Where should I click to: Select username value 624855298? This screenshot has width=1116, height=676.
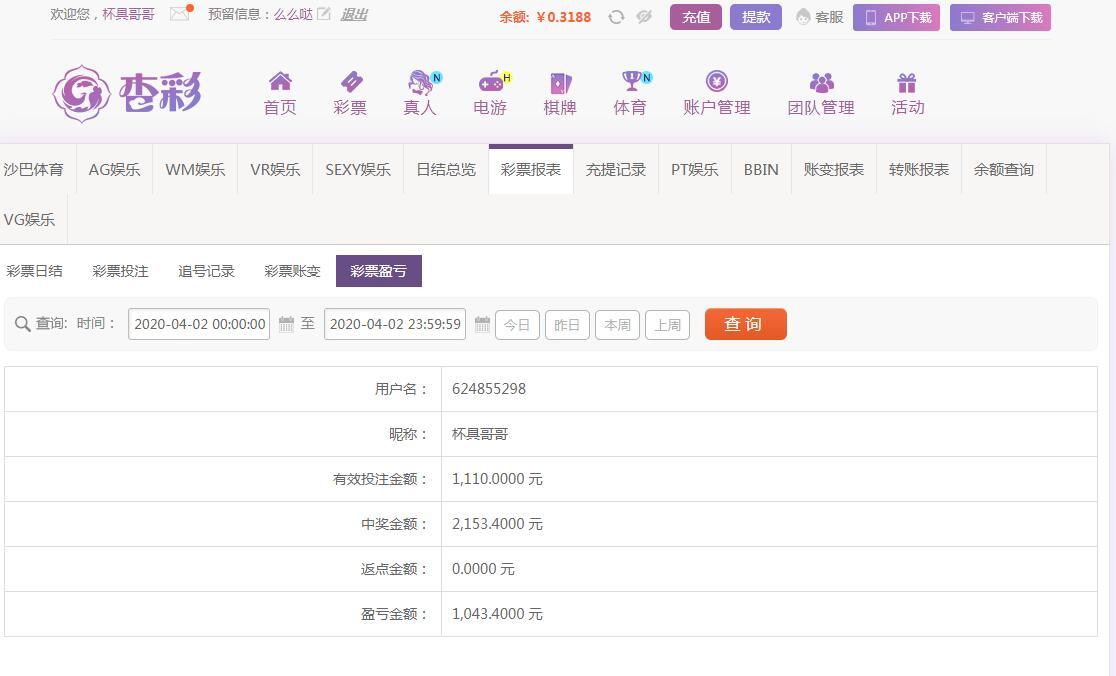point(489,389)
